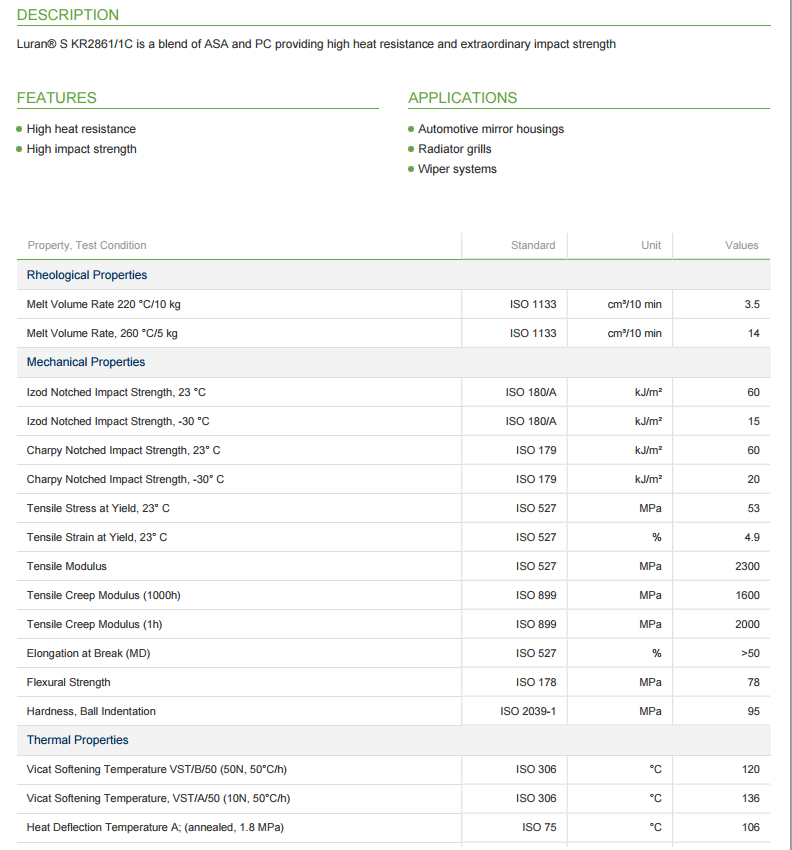Select 'Izod Notched Impact Strength, 23 °C' label
This screenshot has height=850, width=792.
point(116,392)
